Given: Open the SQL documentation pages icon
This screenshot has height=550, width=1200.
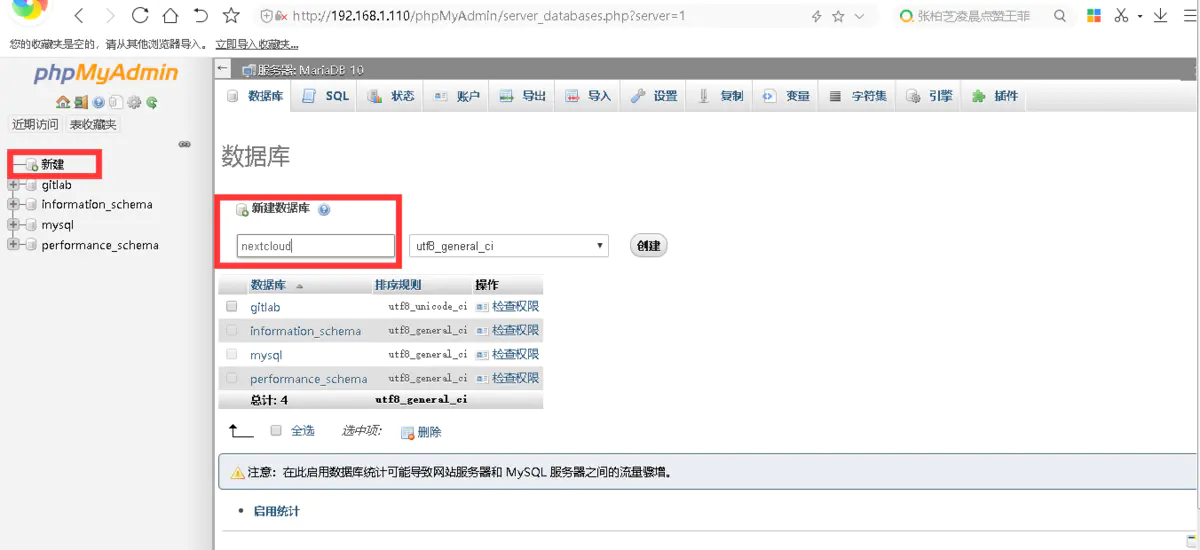Looking at the screenshot, I should click(116, 102).
